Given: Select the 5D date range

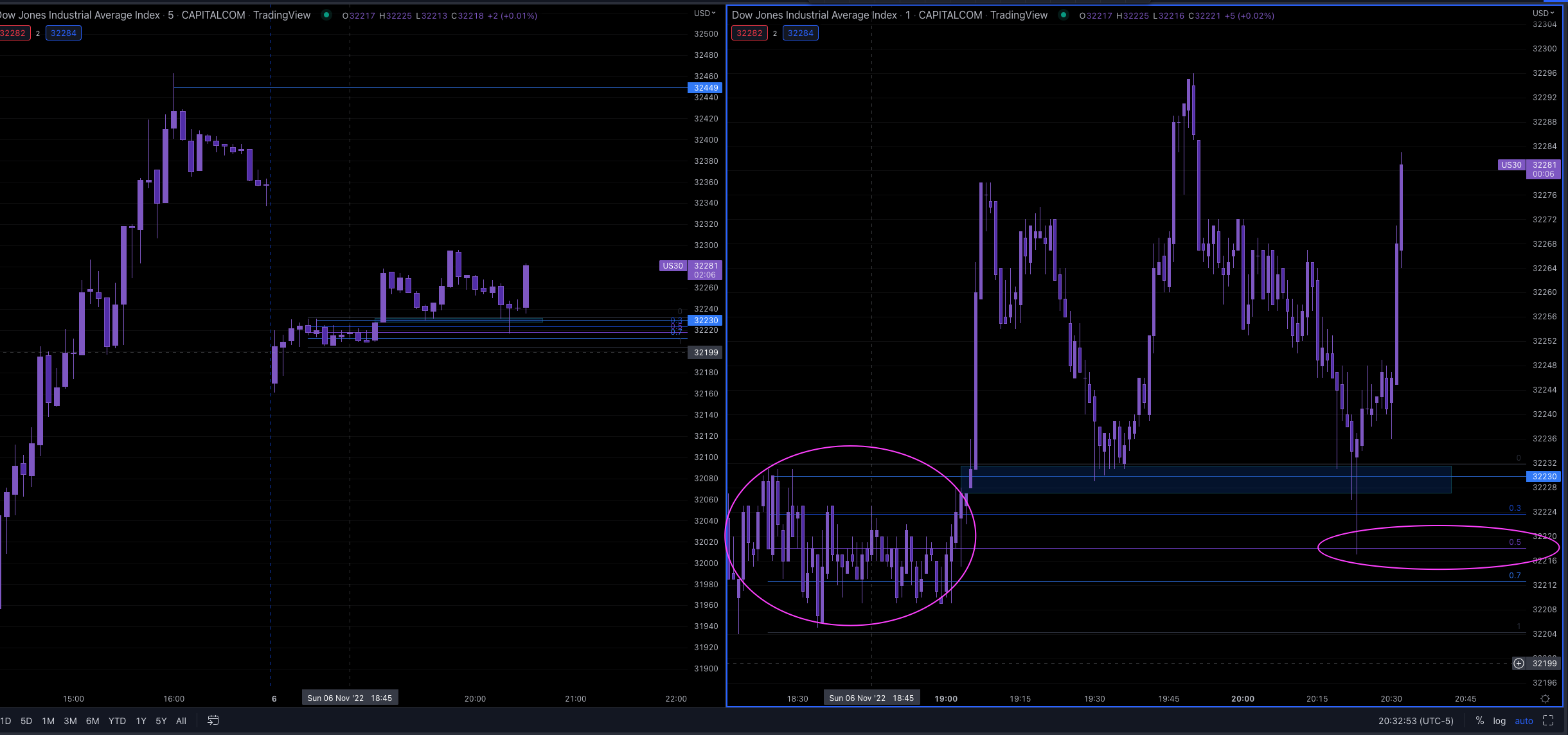Looking at the screenshot, I should click(x=26, y=721).
